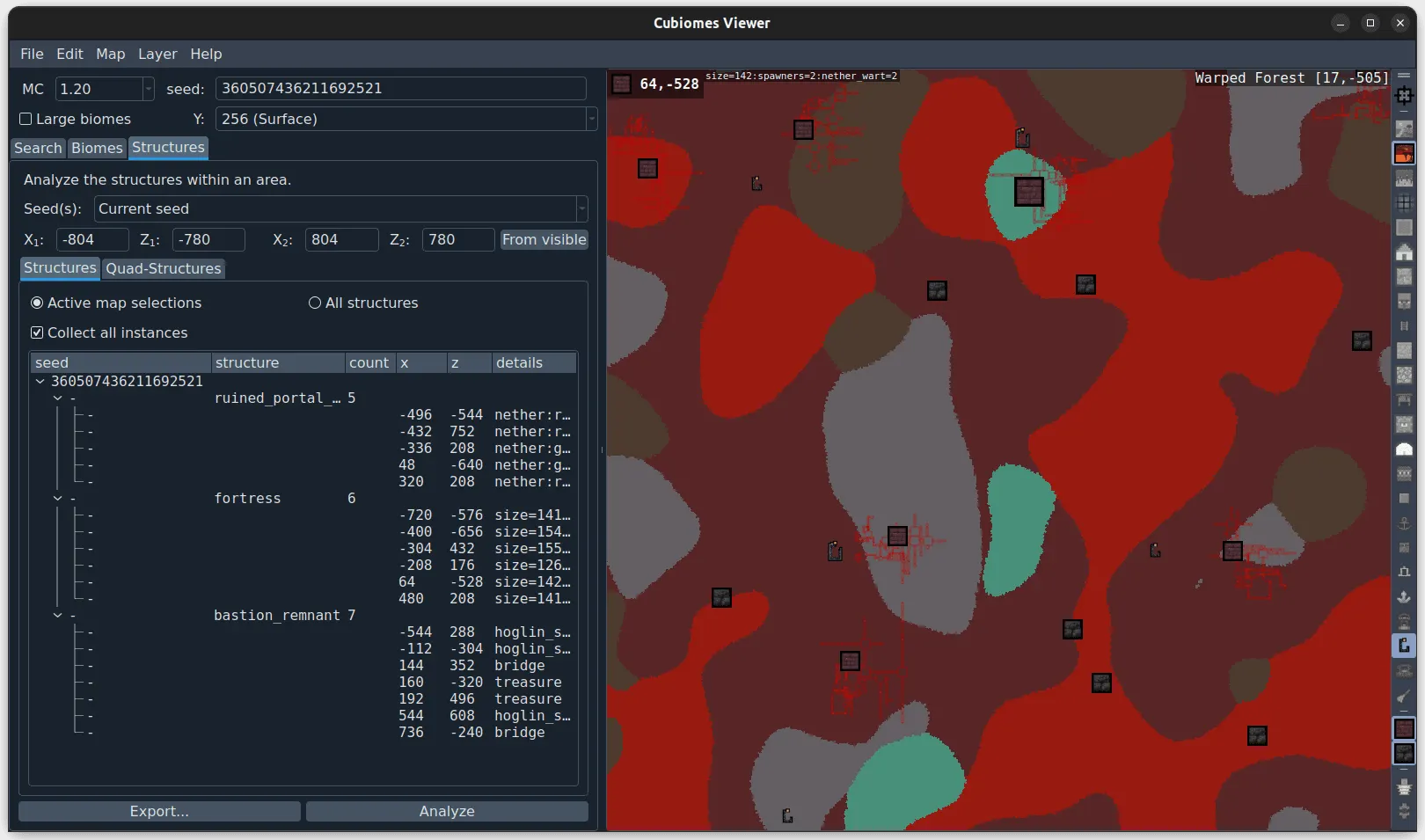Open the Layer menu
This screenshot has height=840, width=1425.
pos(157,54)
